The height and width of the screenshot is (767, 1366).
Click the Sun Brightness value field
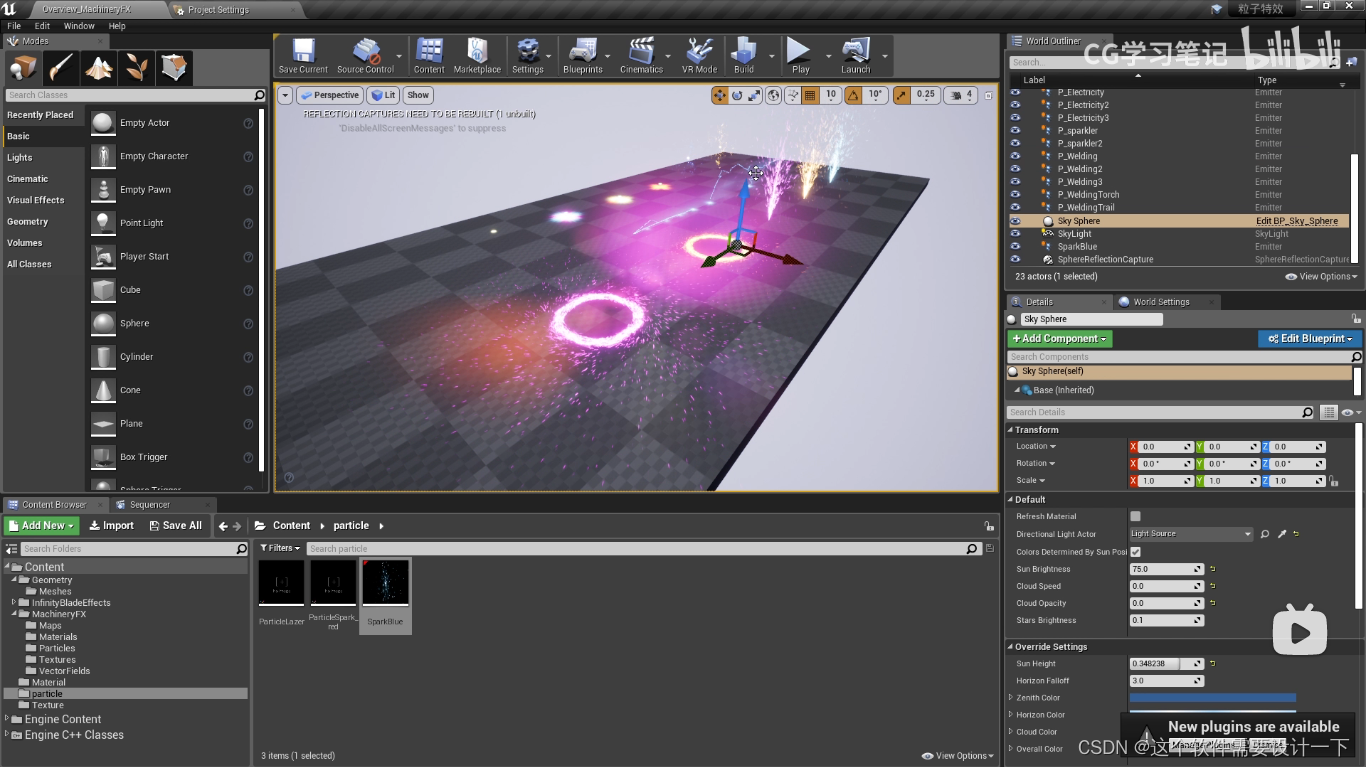coord(1167,569)
